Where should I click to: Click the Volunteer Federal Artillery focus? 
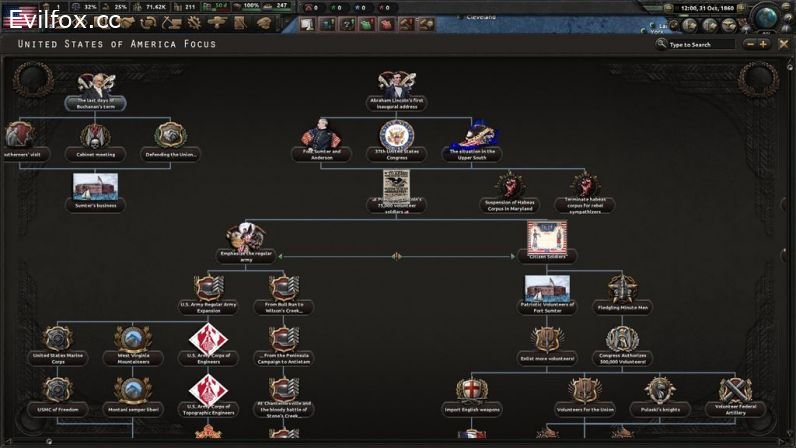point(734,393)
